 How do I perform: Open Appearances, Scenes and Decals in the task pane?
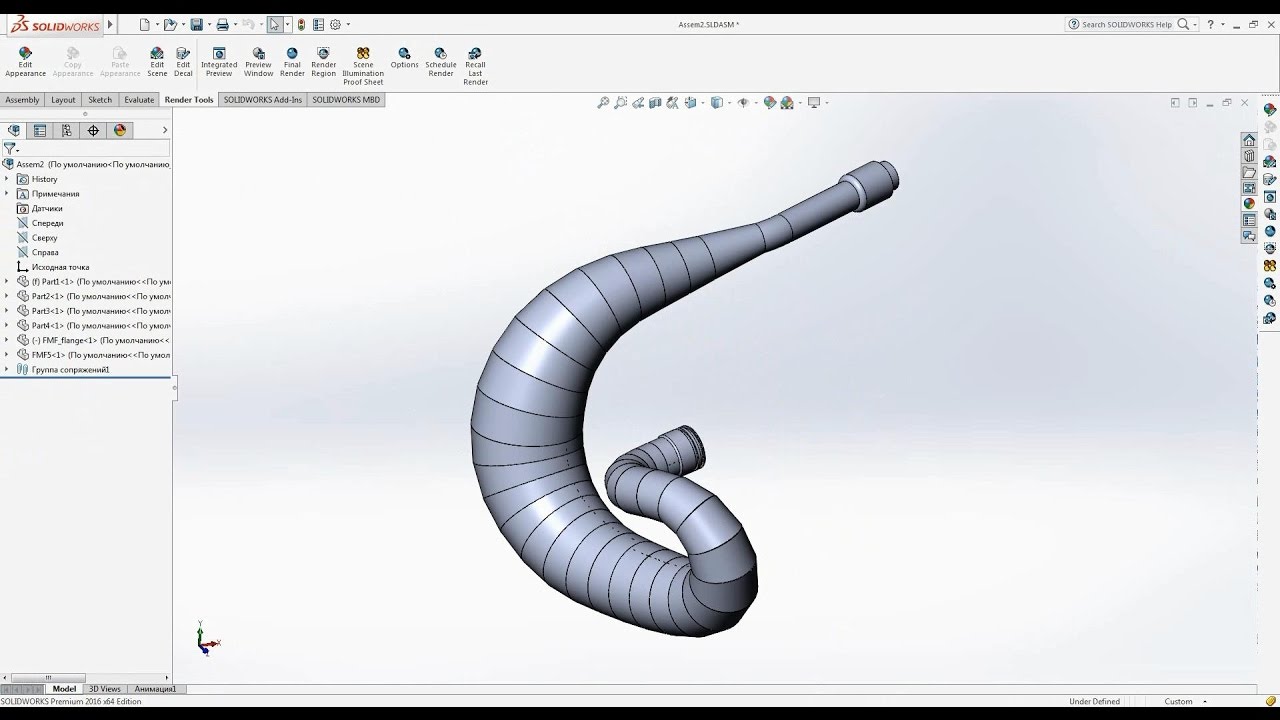click(x=1249, y=203)
